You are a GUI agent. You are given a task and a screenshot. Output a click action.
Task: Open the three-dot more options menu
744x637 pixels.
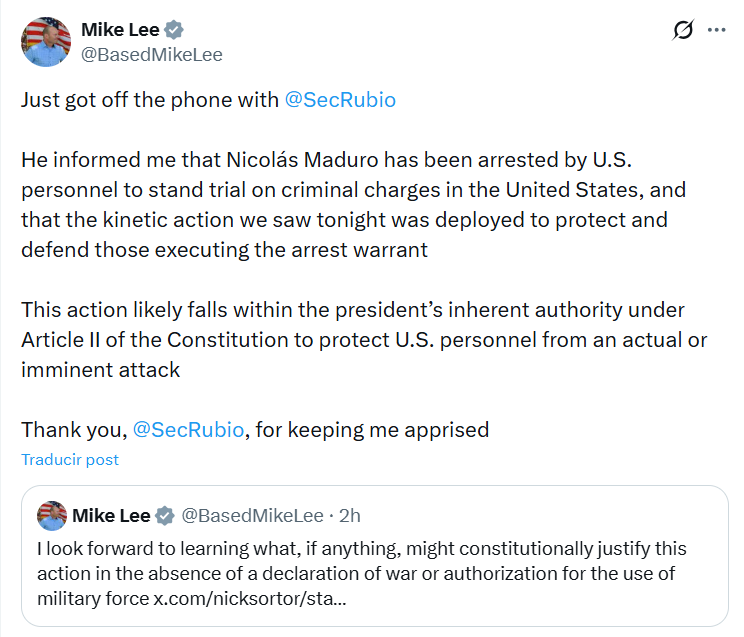pos(716,30)
